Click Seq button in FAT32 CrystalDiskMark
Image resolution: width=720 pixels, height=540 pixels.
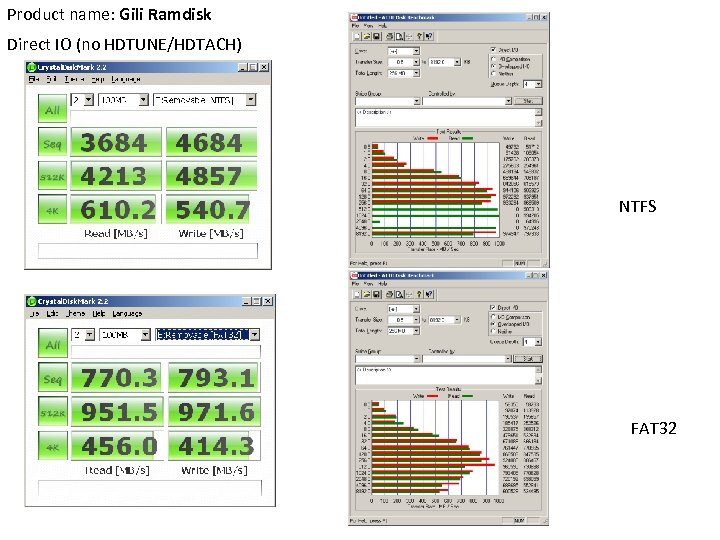coord(53,377)
